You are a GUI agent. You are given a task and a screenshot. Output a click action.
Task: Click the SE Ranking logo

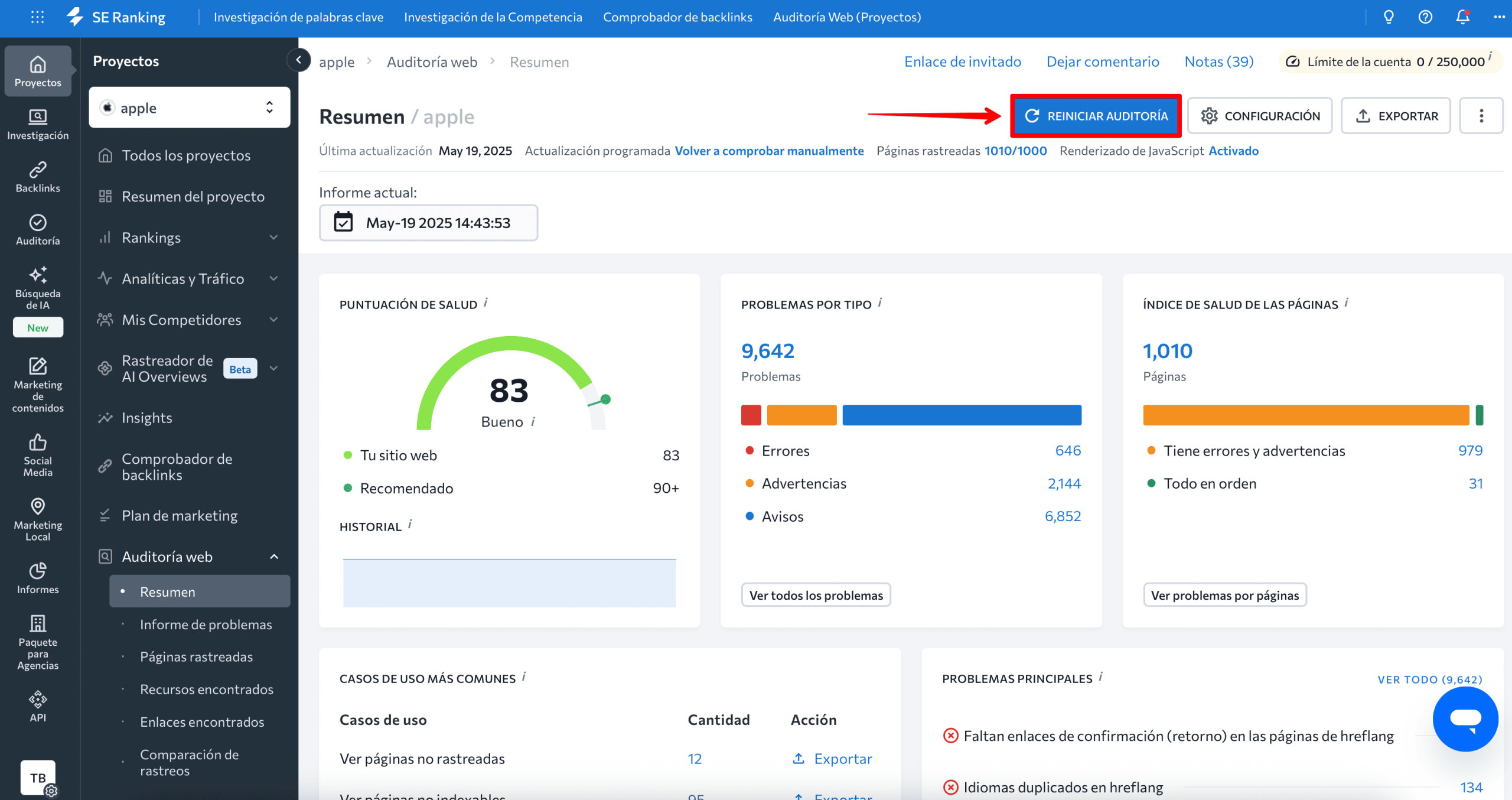(116, 17)
